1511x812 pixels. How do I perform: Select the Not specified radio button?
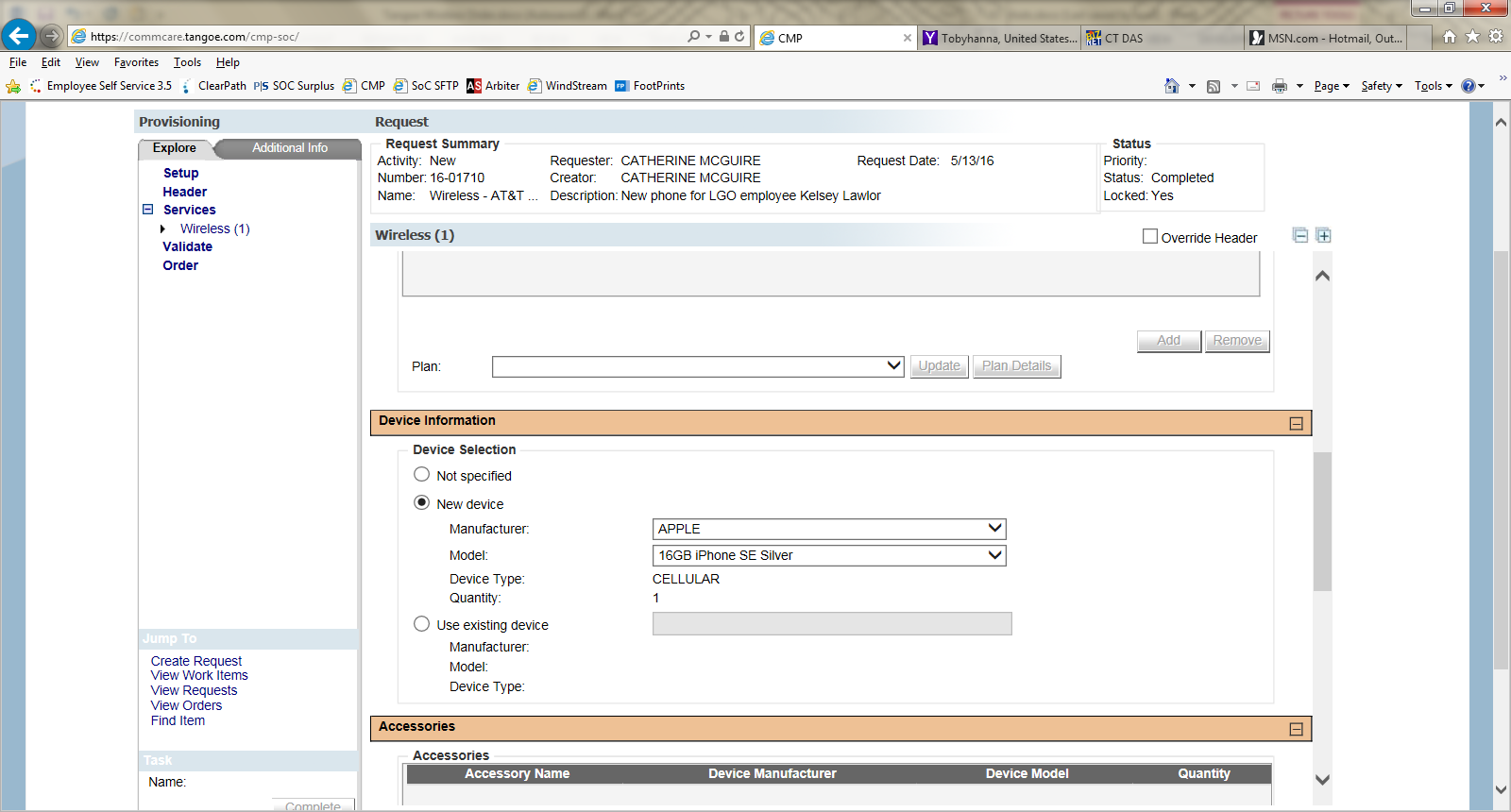point(421,475)
